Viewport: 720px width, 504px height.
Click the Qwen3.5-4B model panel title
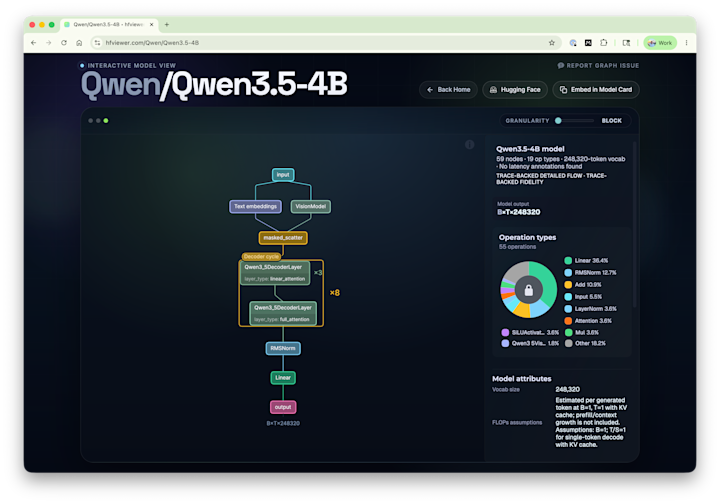pos(530,149)
